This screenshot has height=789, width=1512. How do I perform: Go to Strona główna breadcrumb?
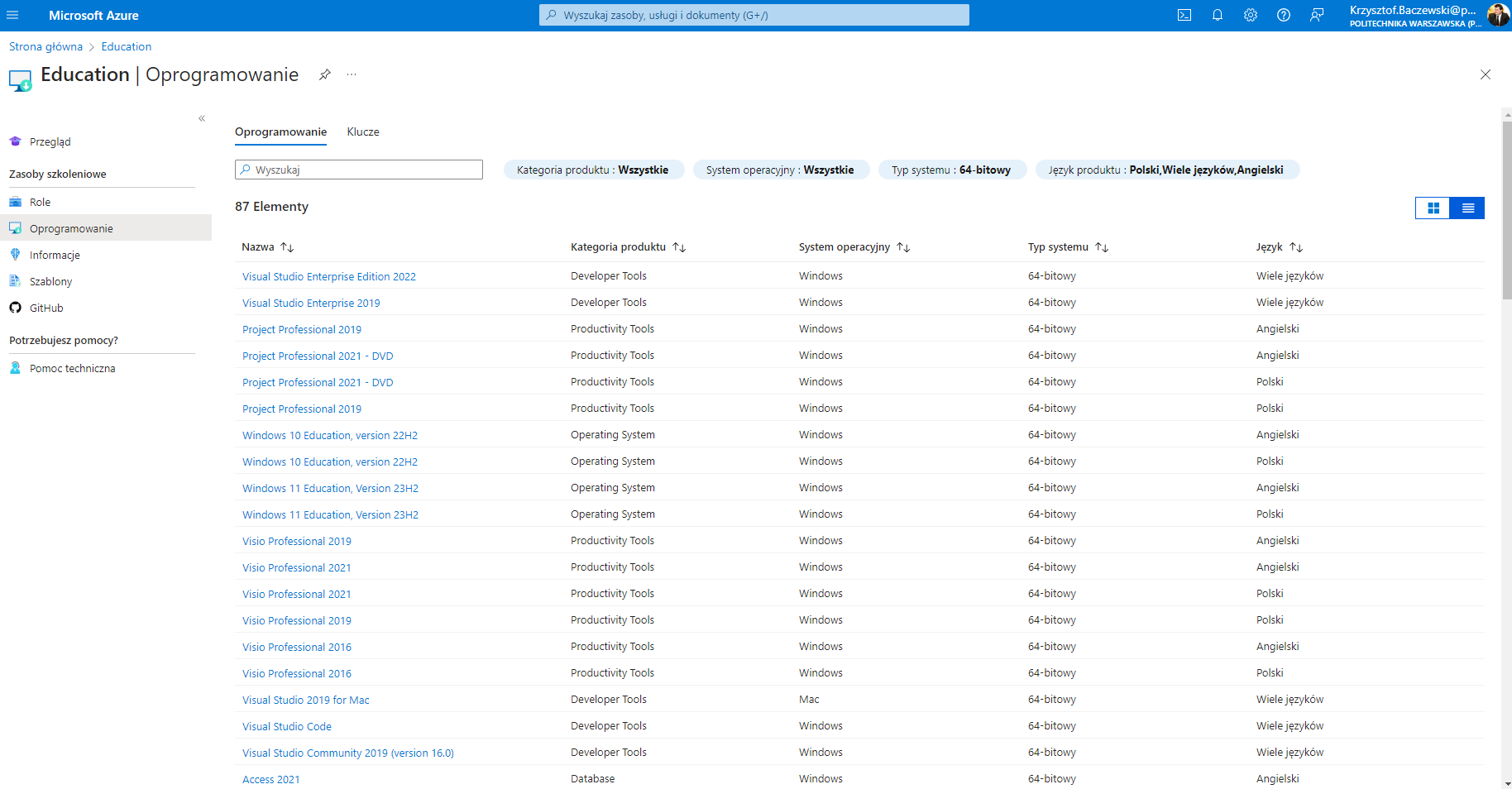click(x=46, y=46)
